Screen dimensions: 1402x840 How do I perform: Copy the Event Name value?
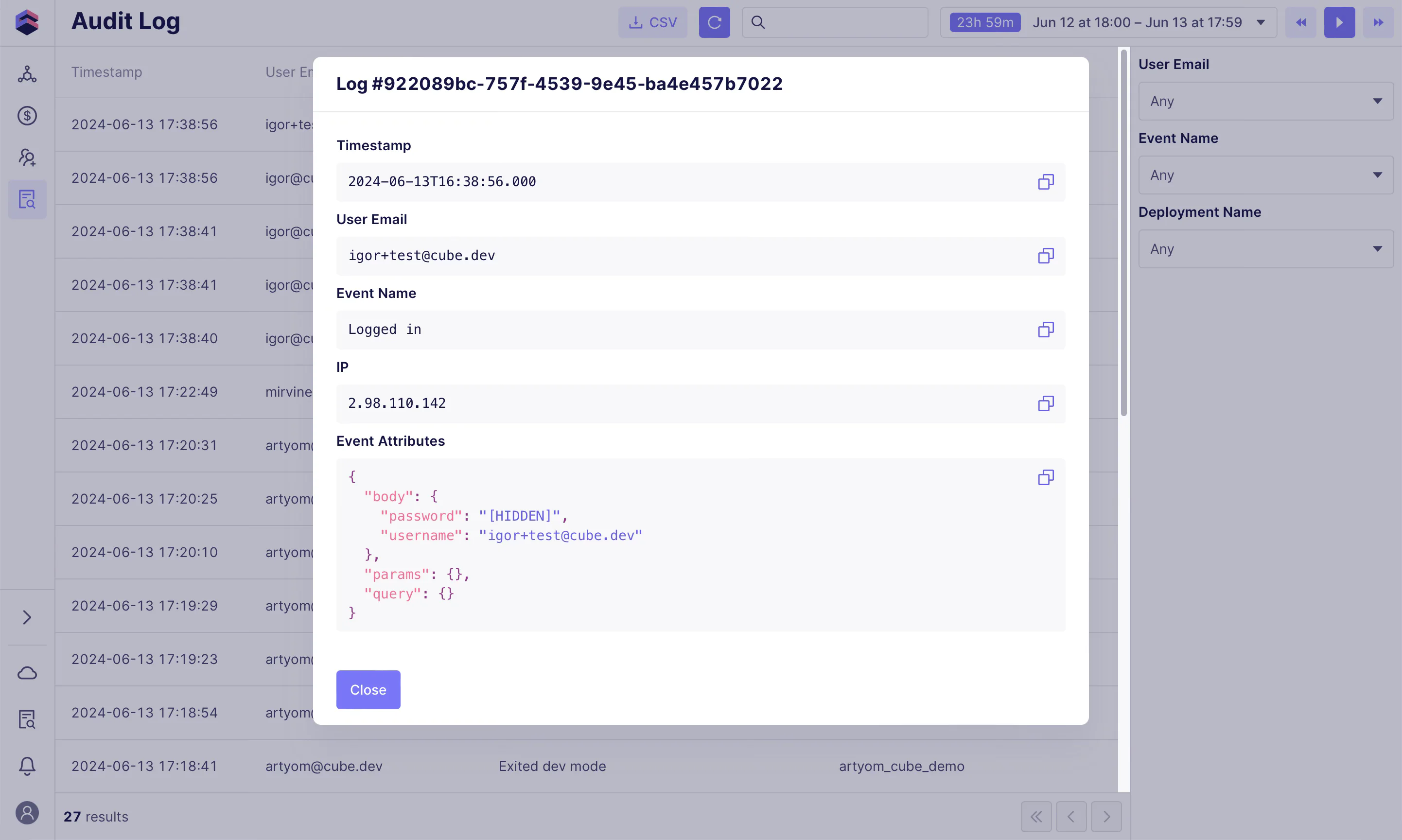coord(1045,330)
